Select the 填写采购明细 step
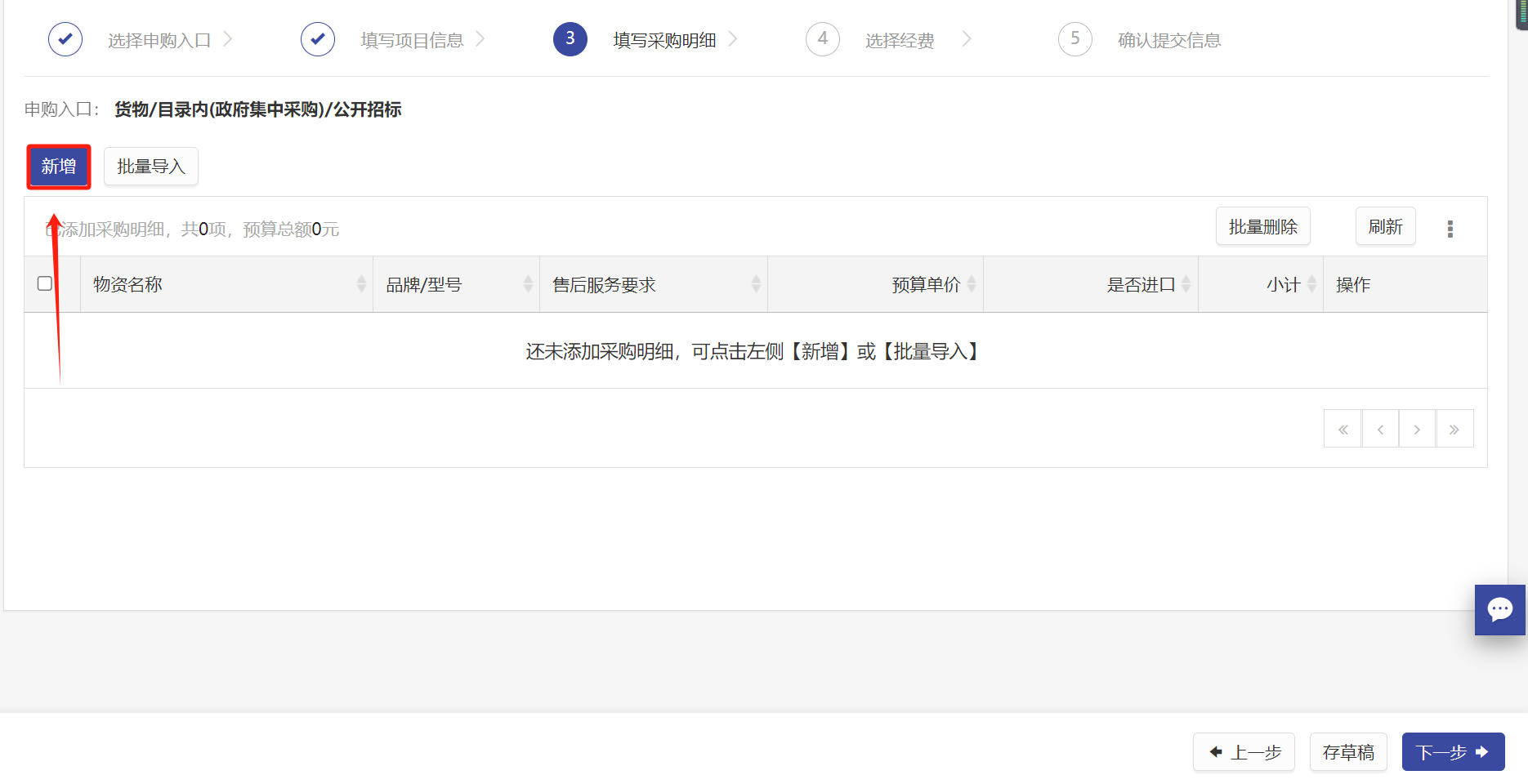 [663, 40]
